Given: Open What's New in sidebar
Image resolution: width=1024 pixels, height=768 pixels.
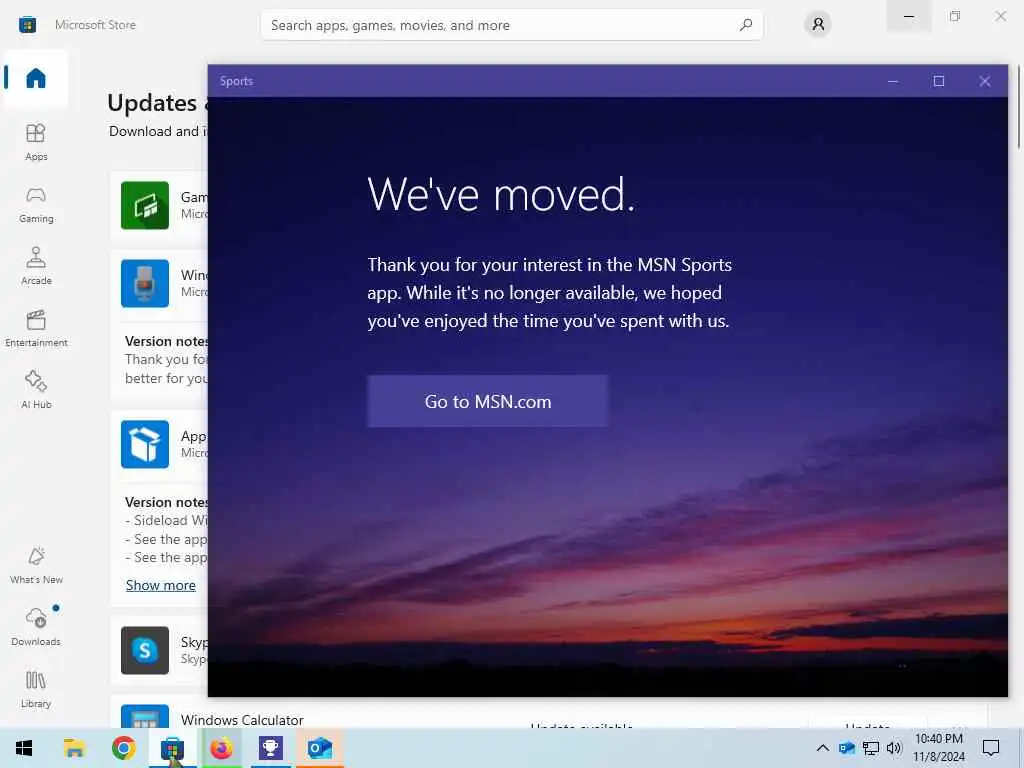Looking at the screenshot, I should click(x=36, y=565).
